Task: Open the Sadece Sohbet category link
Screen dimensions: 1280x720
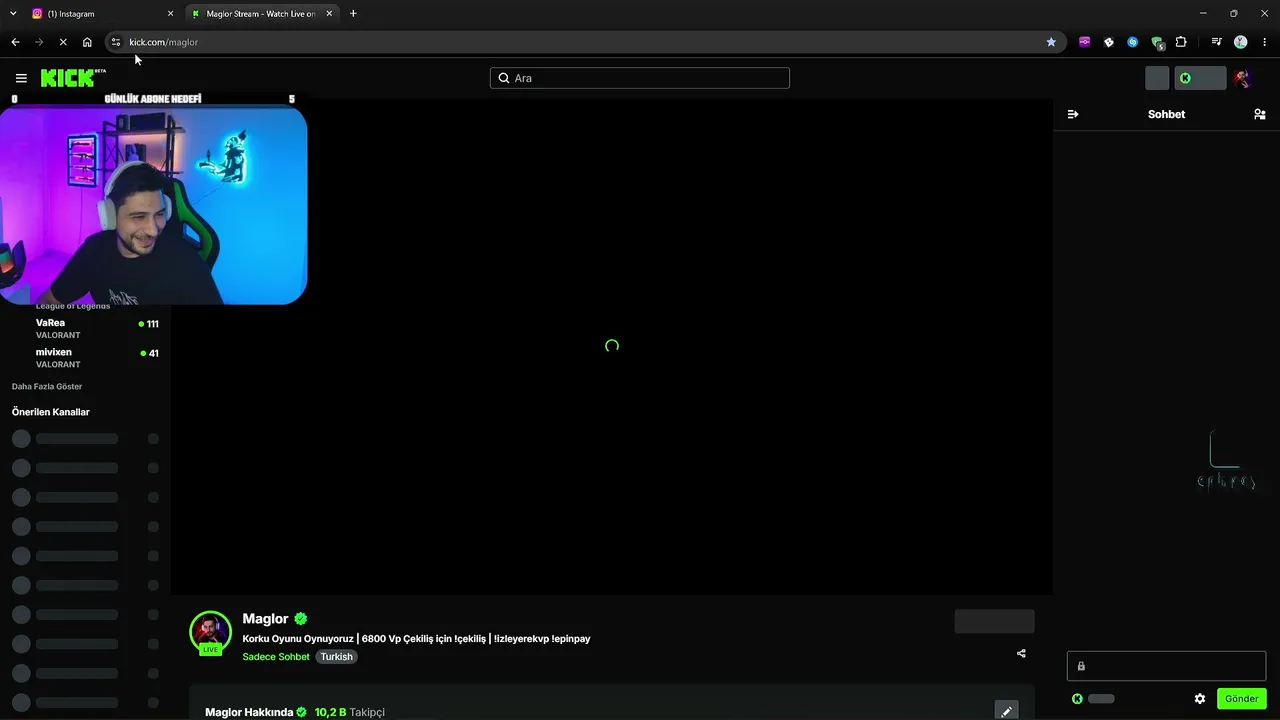Action: click(276, 657)
